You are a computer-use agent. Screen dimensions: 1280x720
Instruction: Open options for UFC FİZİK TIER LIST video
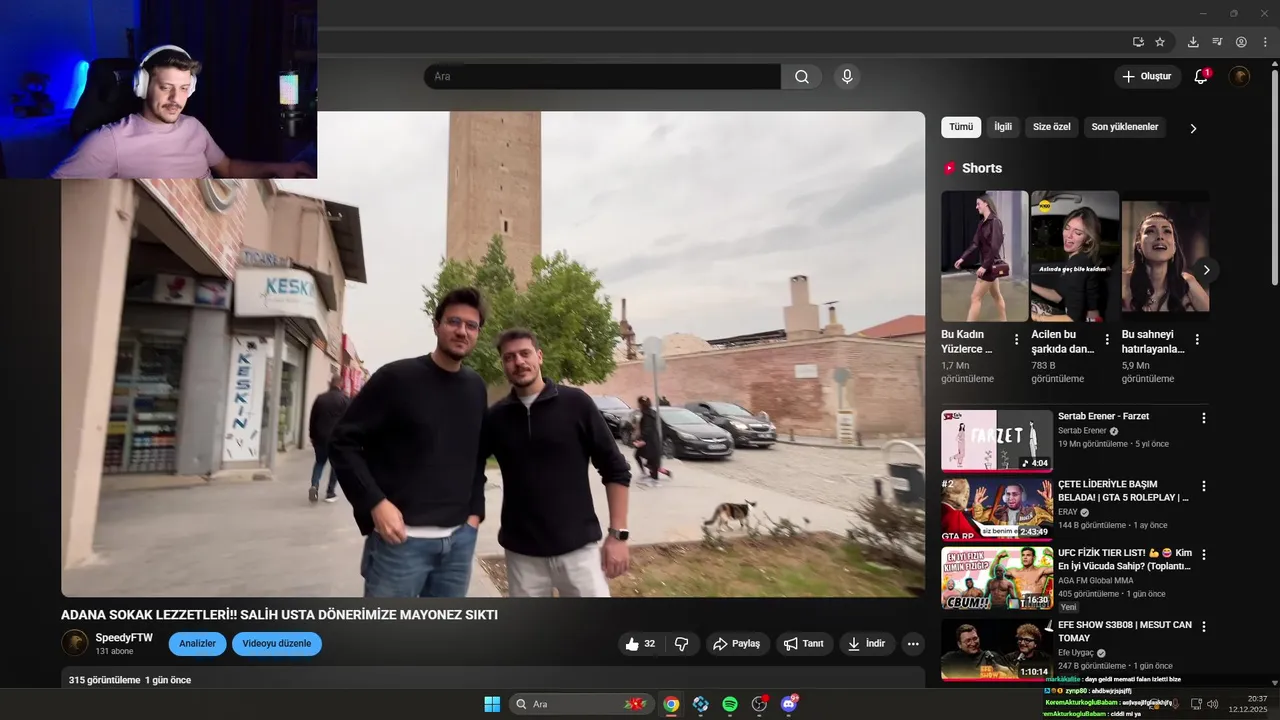pyautogui.click(x=1204, y=554)
